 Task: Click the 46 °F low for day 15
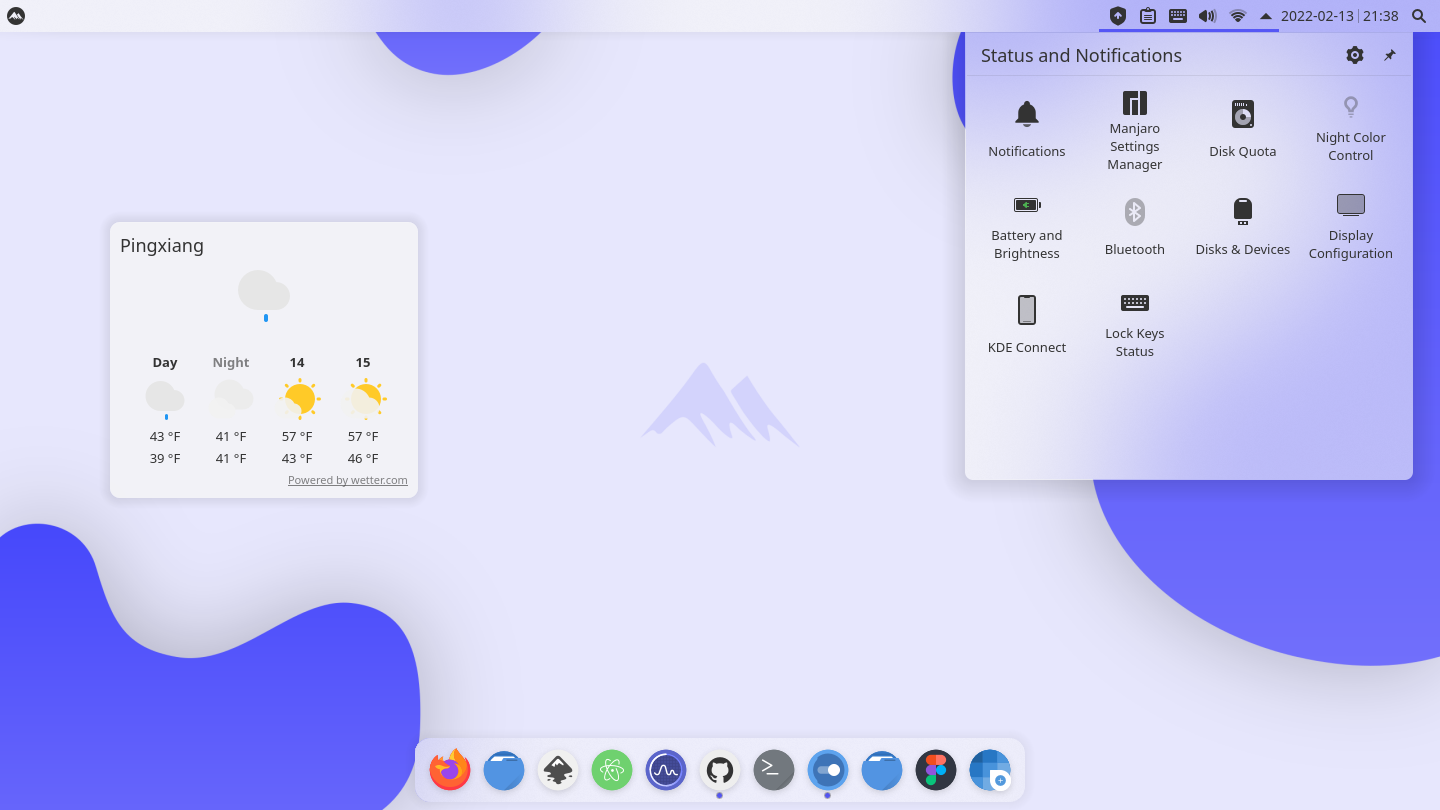(x=363, y=459)
